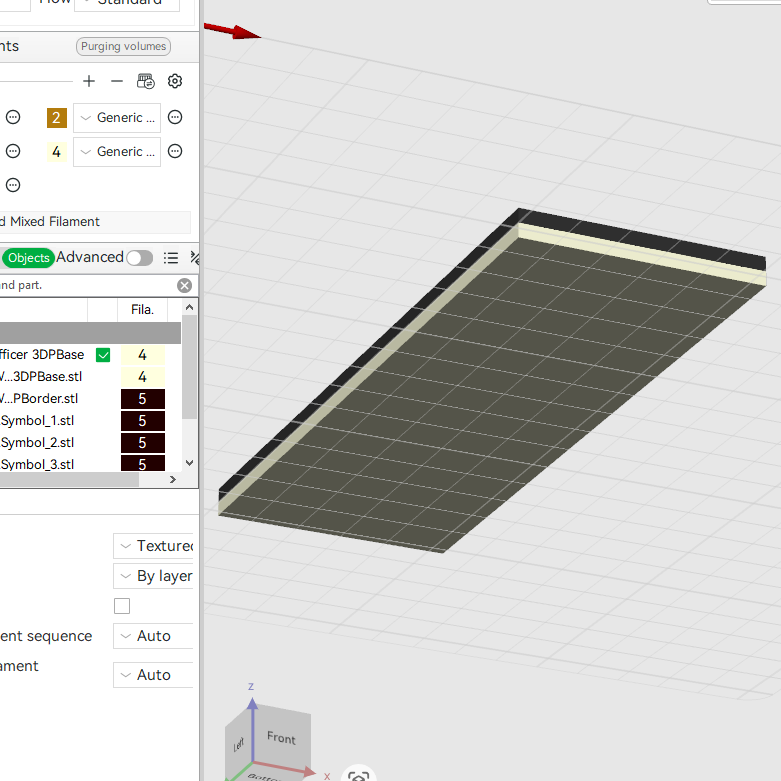Add a new filament with plus icon

pos(89,81)
